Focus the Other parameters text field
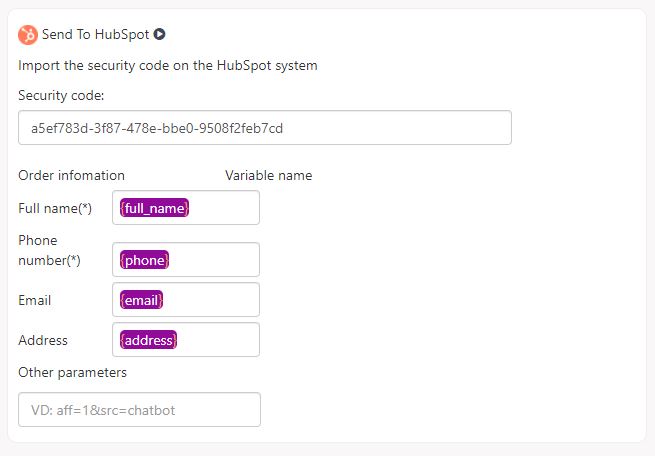 point(140,410)
